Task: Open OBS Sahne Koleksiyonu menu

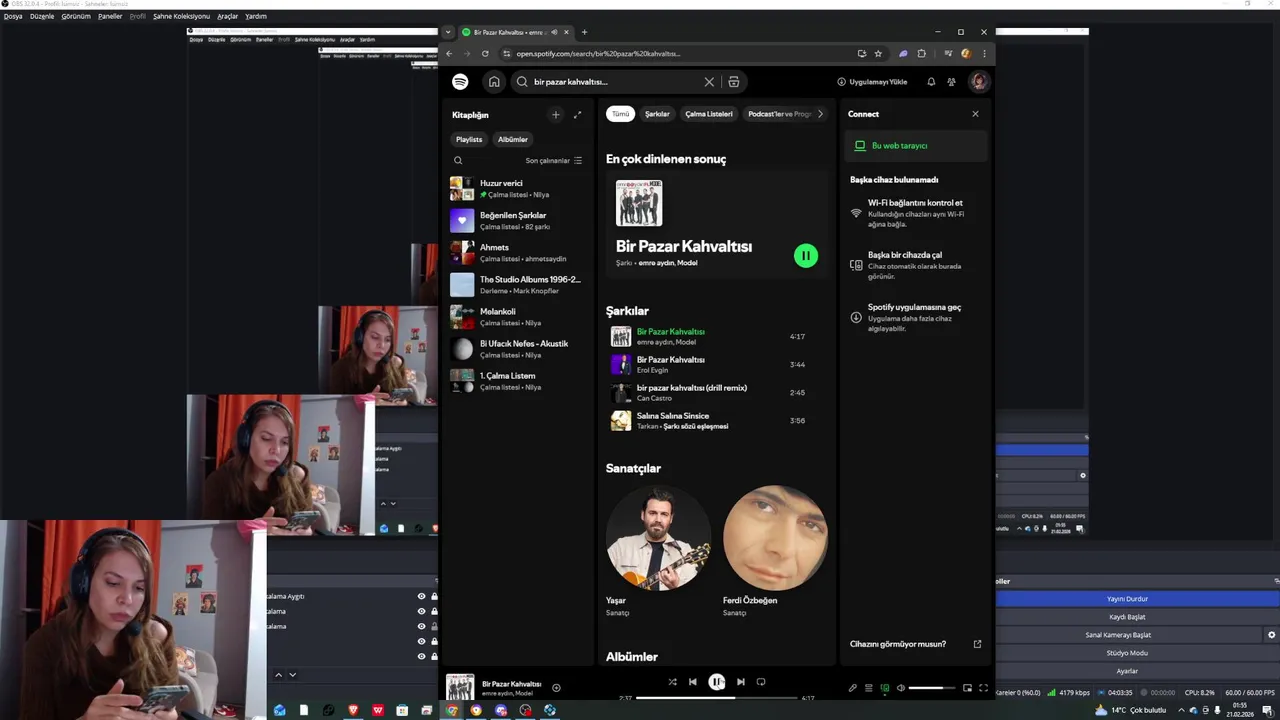Action: [x=181, y=16]
